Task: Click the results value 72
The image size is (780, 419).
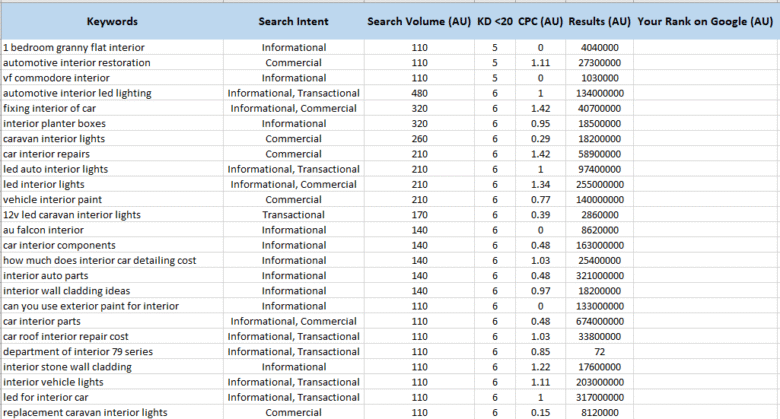Action: (x=599, y=352)
